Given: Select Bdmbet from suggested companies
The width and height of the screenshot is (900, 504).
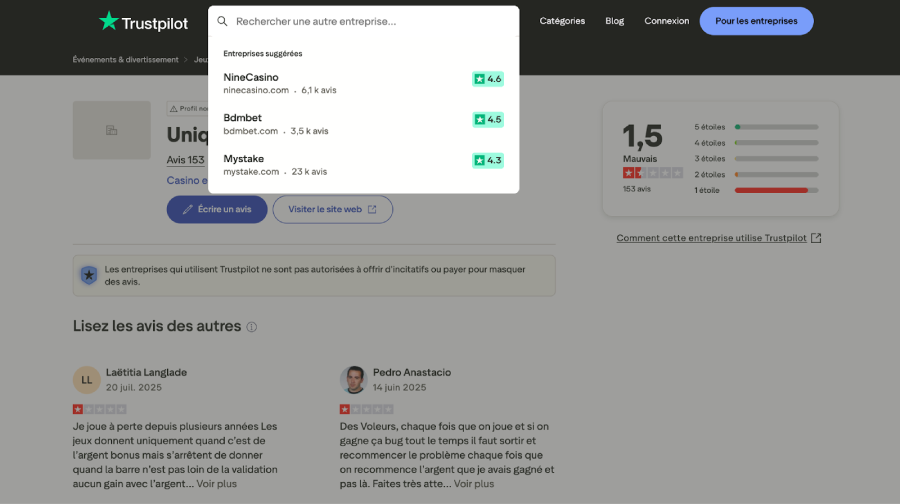Looking at the screenshot, I should [x=243, y=118].
